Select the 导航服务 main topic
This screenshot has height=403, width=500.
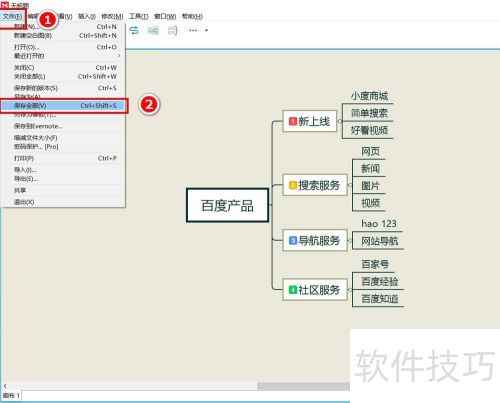pos(315,240)
